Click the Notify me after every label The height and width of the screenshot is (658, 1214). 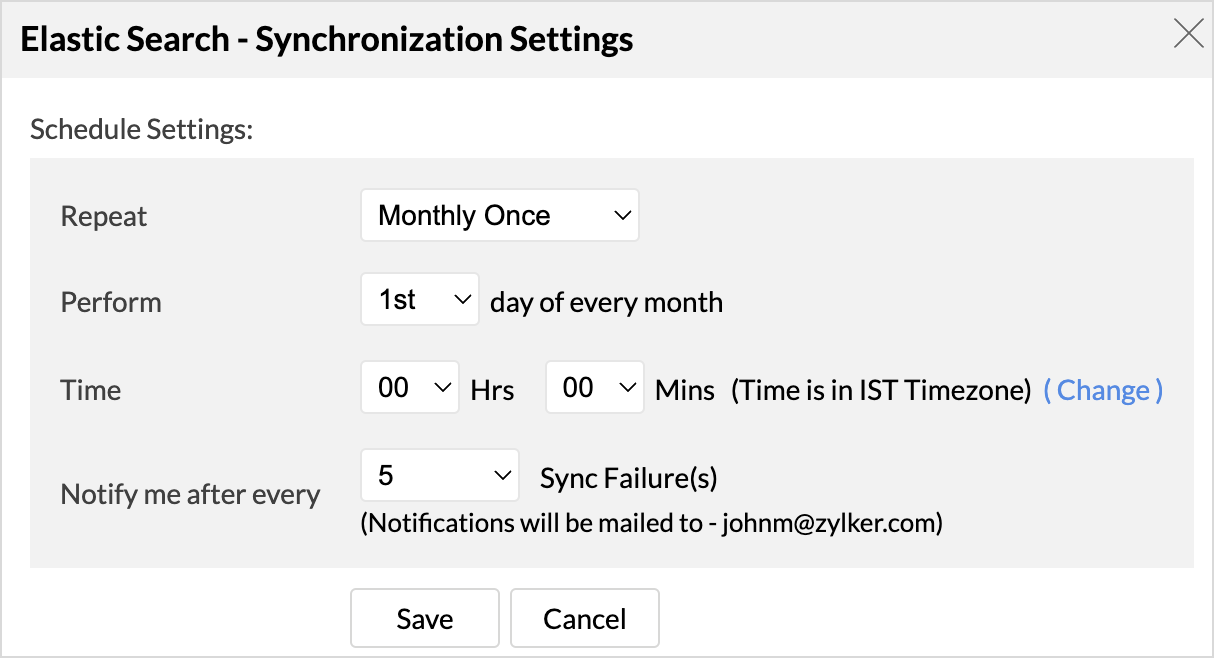191,494
